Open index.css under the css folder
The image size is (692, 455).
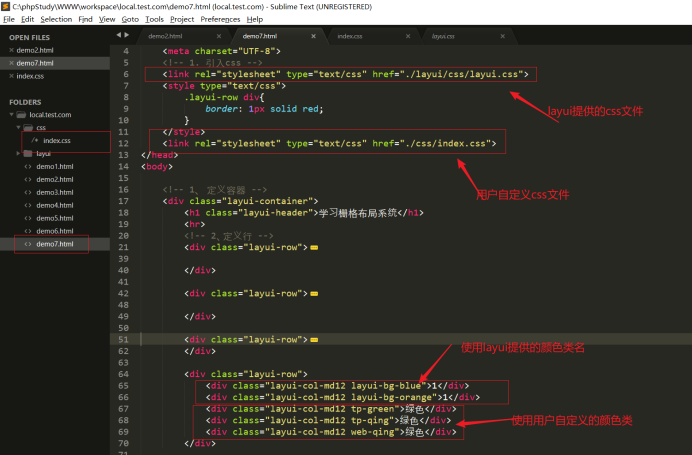coord(56,141)
